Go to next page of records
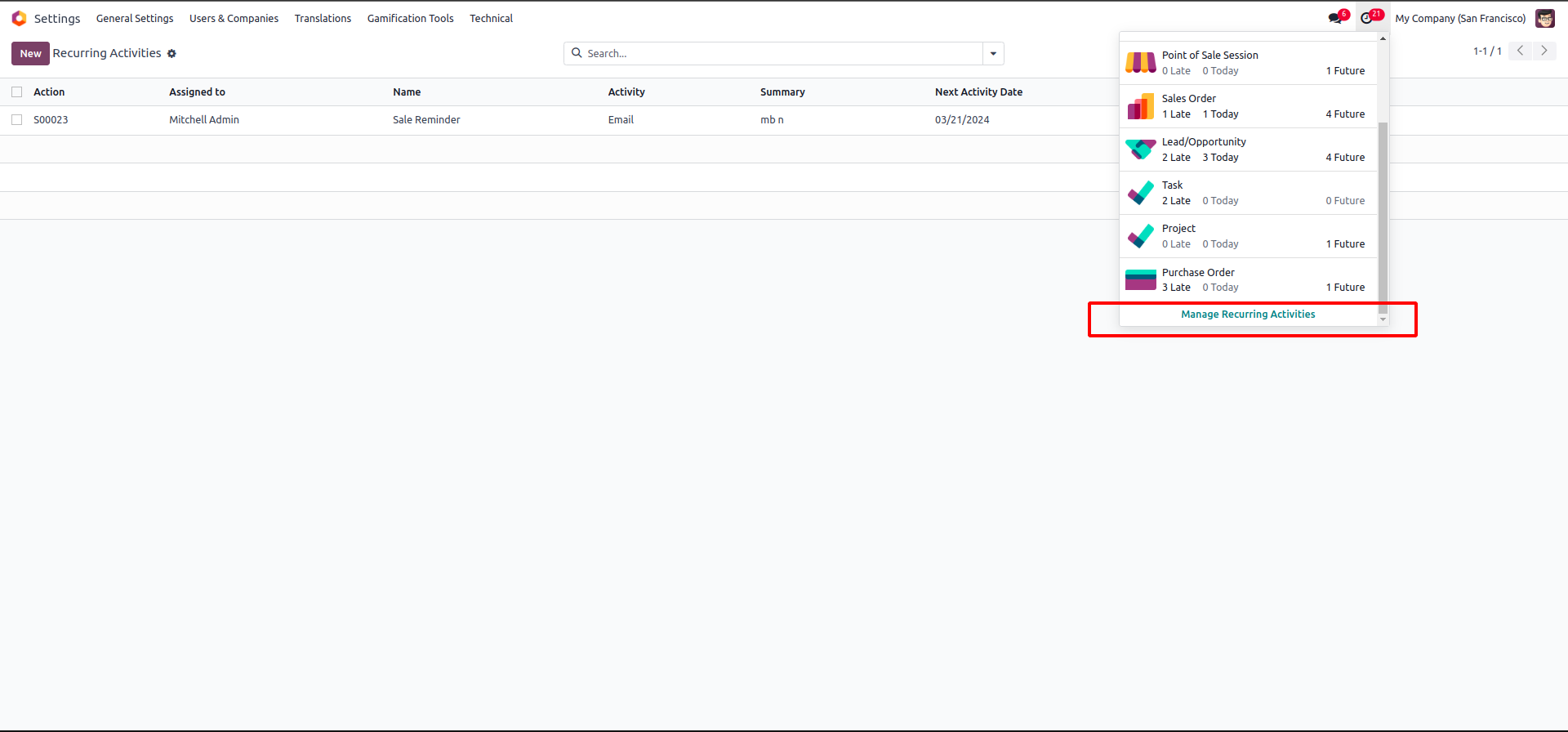1568x732 pixels. [x=1544, y=51]
